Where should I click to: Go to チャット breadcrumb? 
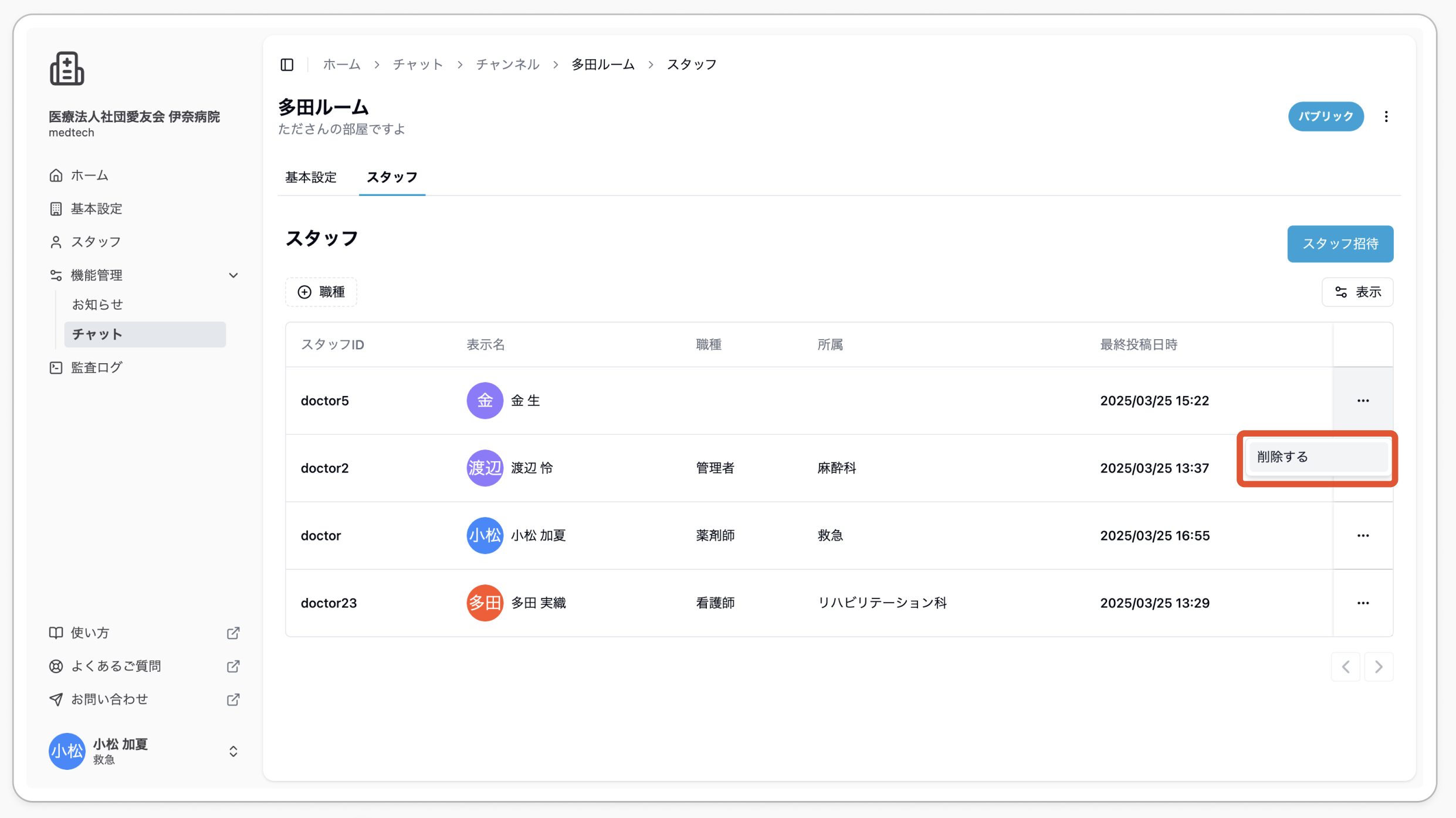pyautogui.click(x=418, y=65)
